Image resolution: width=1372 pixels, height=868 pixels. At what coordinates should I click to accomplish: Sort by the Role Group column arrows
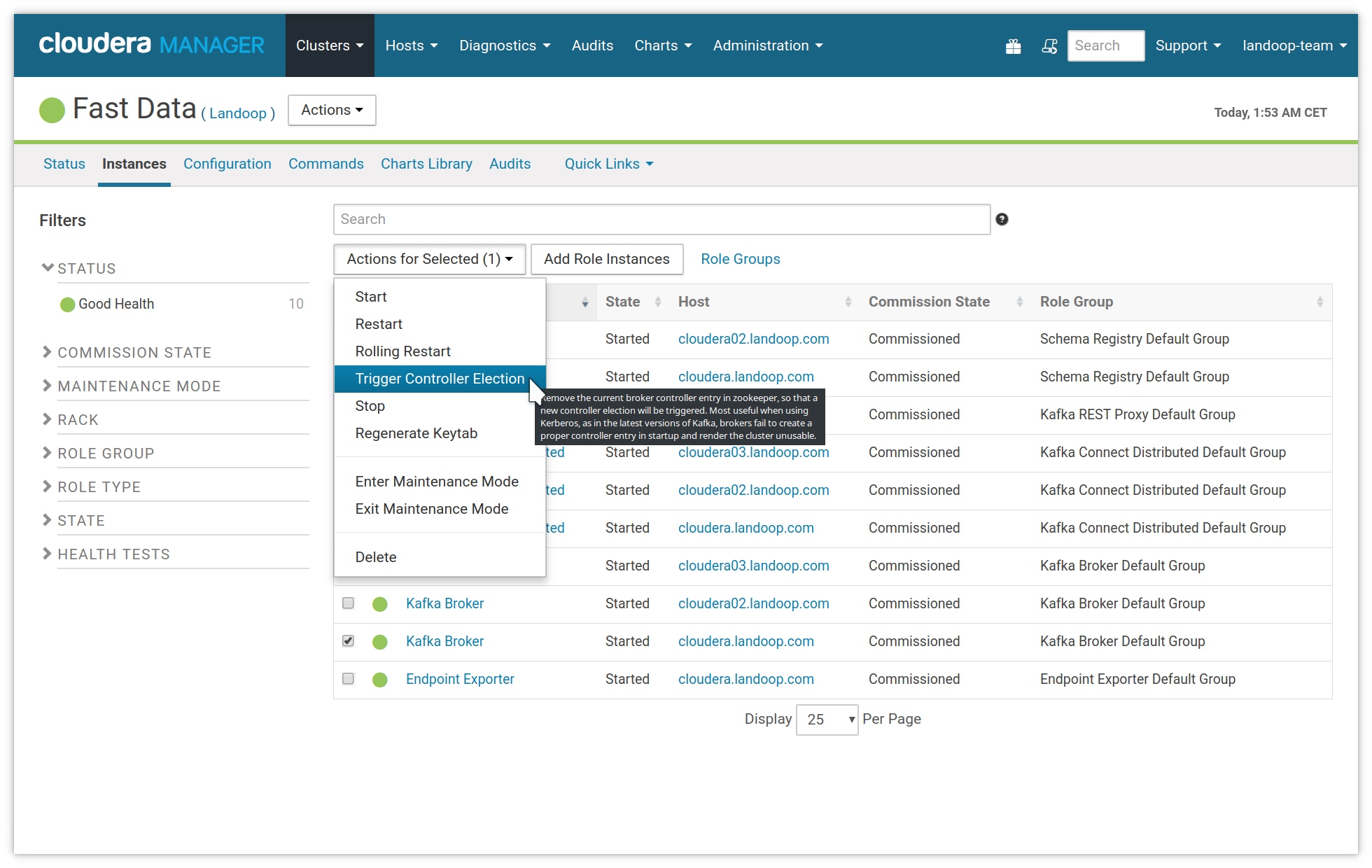pyautogui.click(x=1319, y=302)
